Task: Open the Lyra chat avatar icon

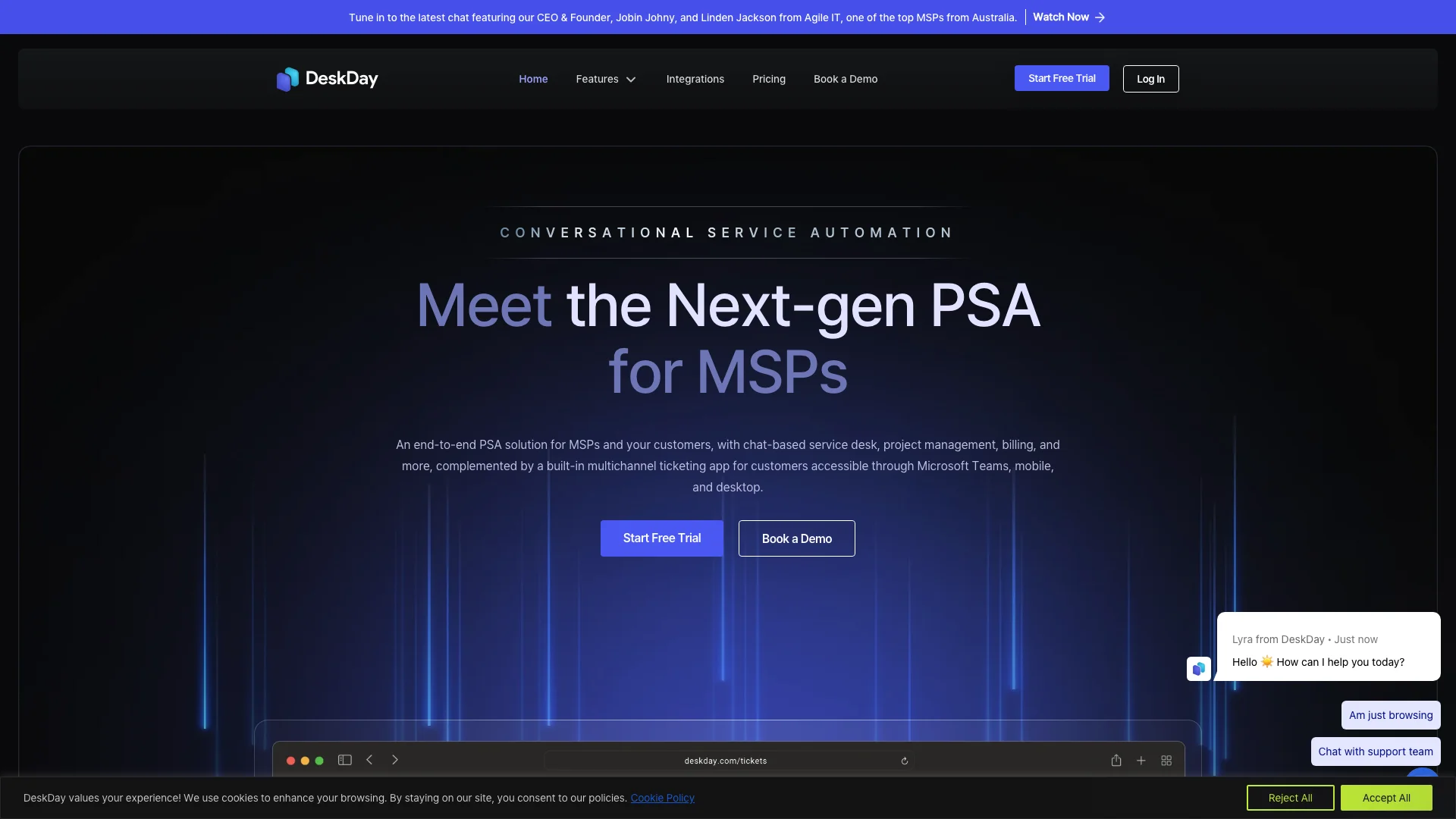Action: (x=1199, y=669)
